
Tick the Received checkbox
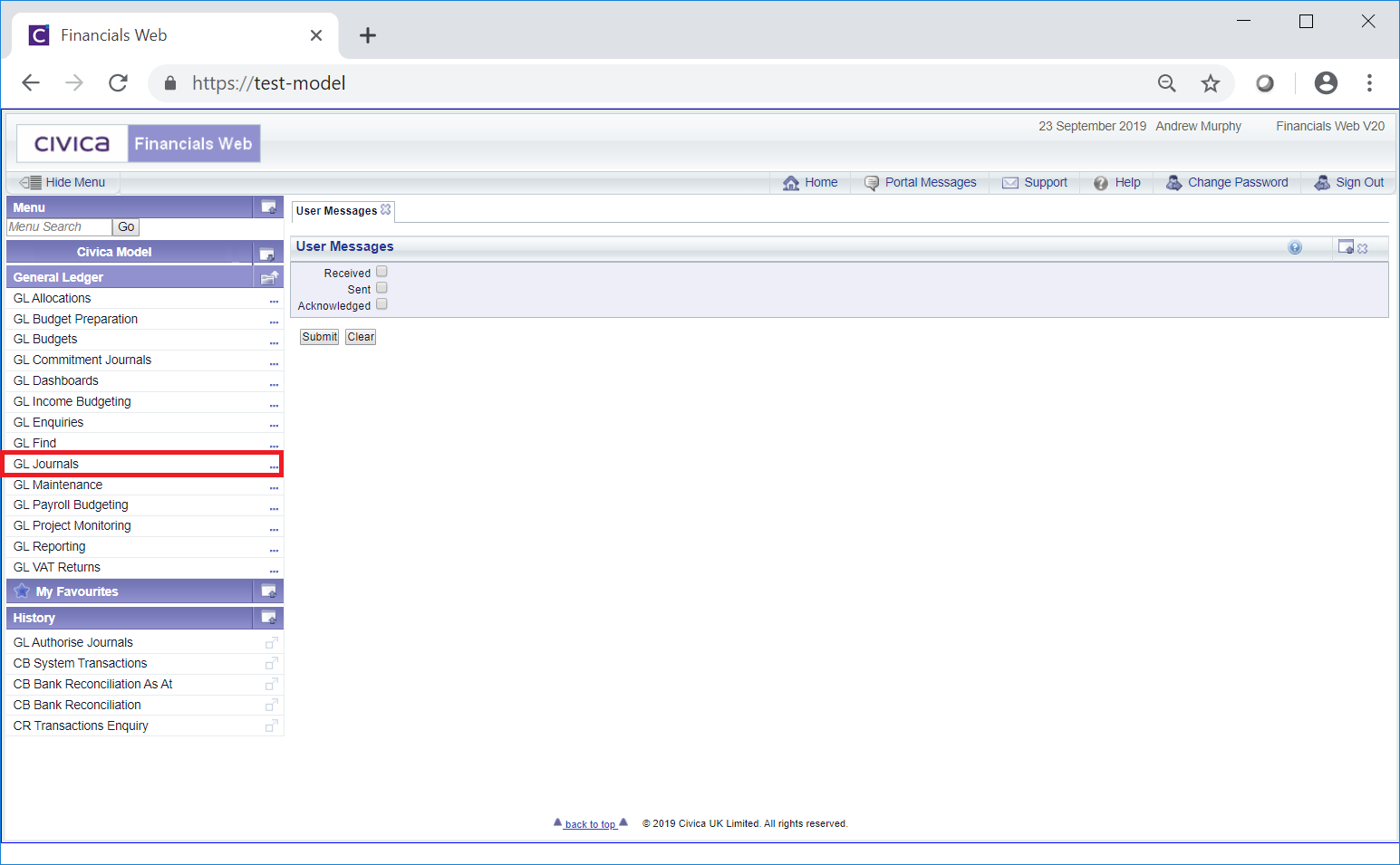[381, 271]
